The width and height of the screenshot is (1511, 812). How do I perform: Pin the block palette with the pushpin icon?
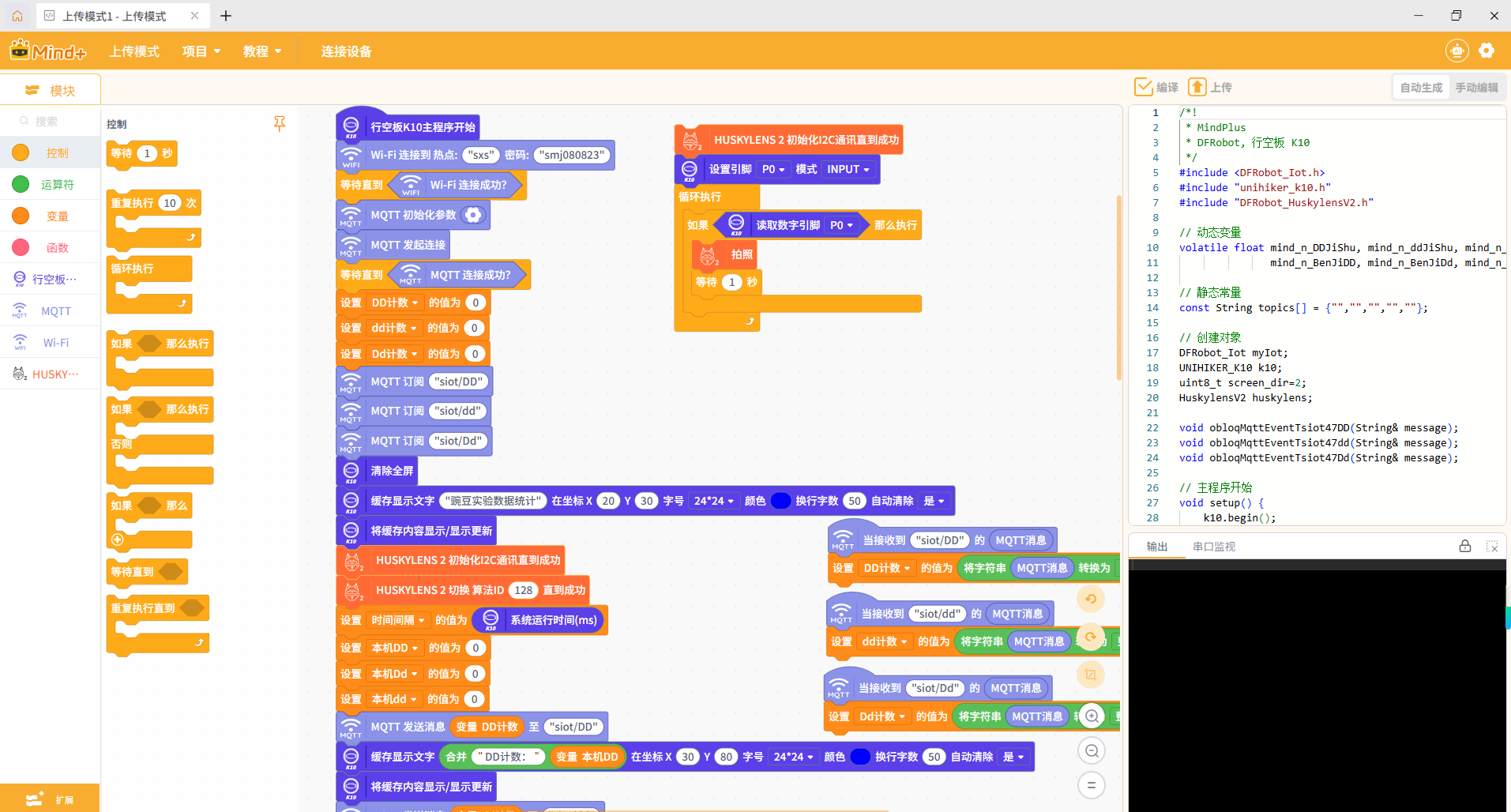pos(279,123)
